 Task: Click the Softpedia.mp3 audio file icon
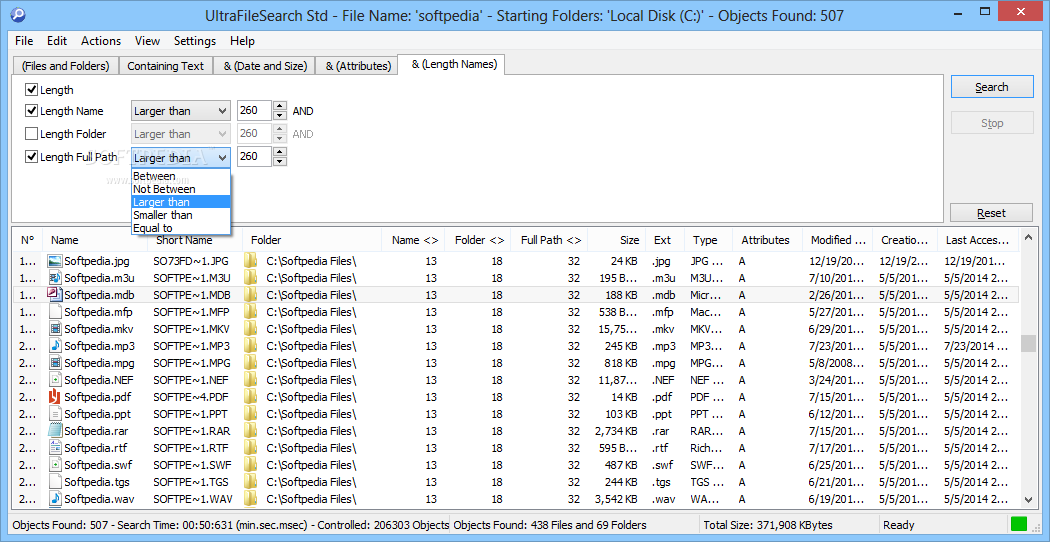tap(55, 346)
